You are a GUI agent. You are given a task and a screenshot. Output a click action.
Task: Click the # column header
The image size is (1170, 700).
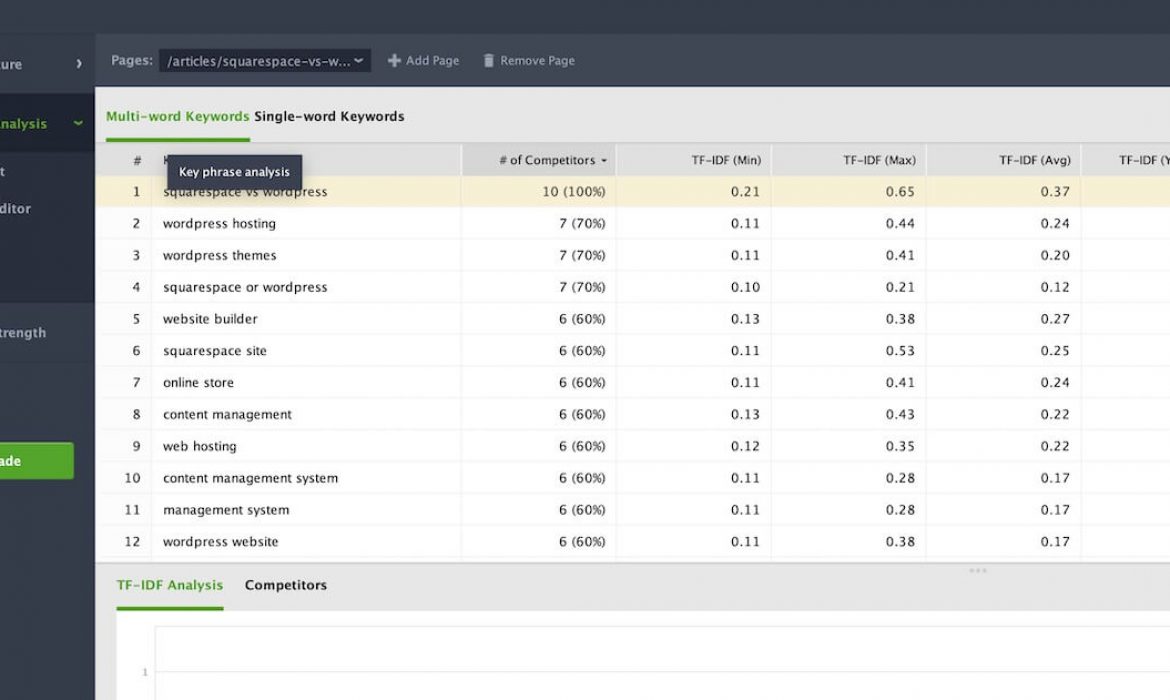pos(137,160)
